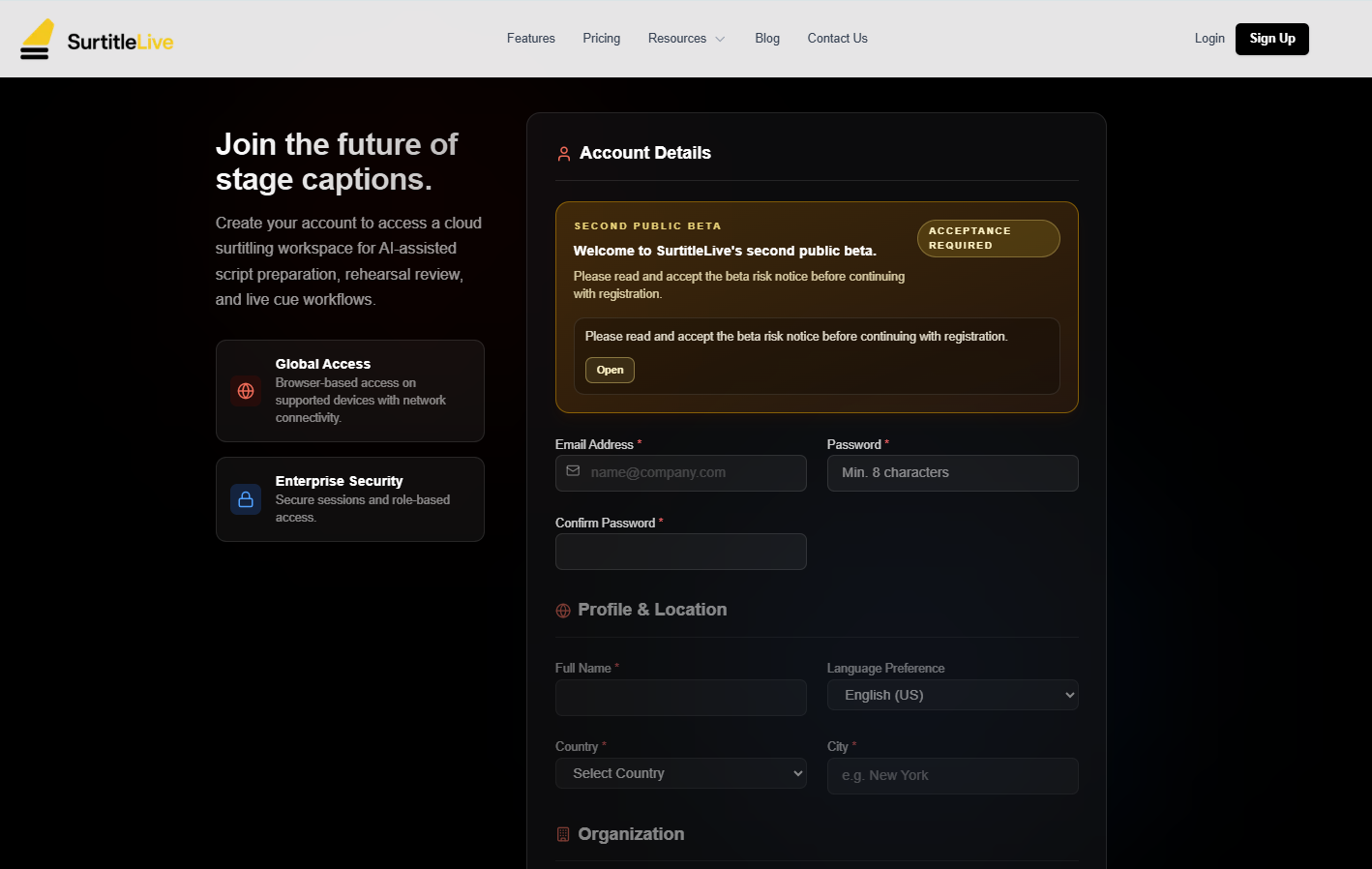Expand the Resources menu chevron
Viewport: 1372px width, 869px height.
coord(720,40)
